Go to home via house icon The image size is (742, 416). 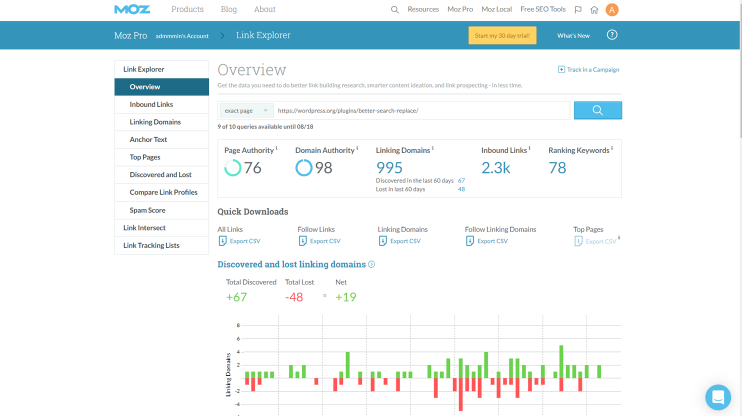point(594,9)
